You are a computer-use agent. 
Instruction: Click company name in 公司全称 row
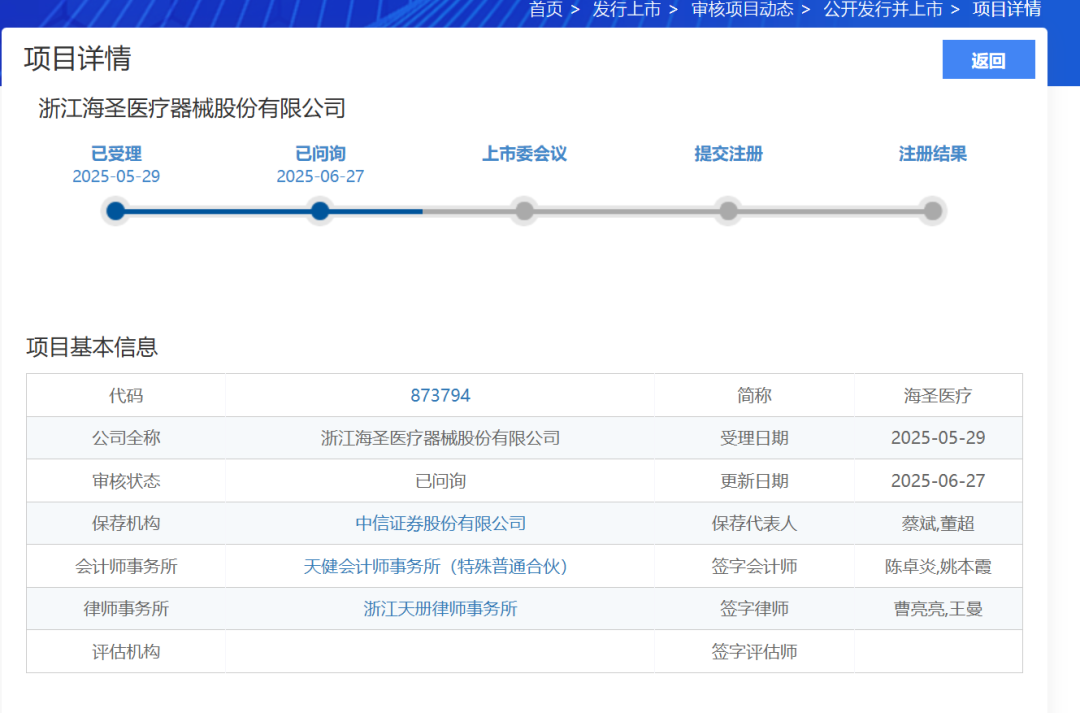pos(440,438)
